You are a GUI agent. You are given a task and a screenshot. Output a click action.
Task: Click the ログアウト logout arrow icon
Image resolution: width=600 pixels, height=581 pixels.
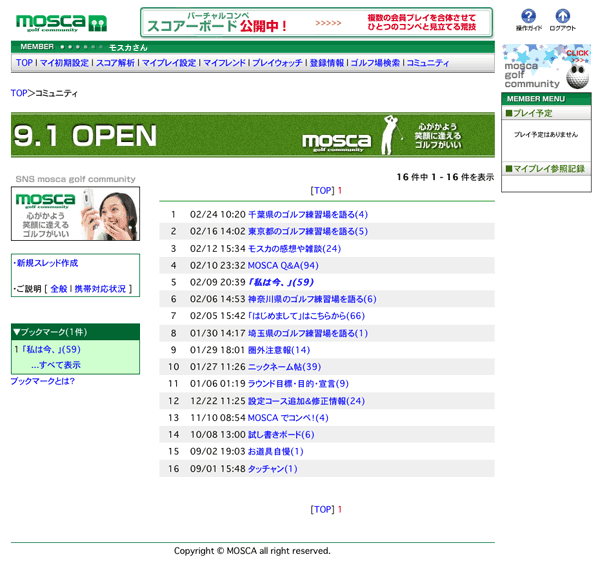[562, 16]
